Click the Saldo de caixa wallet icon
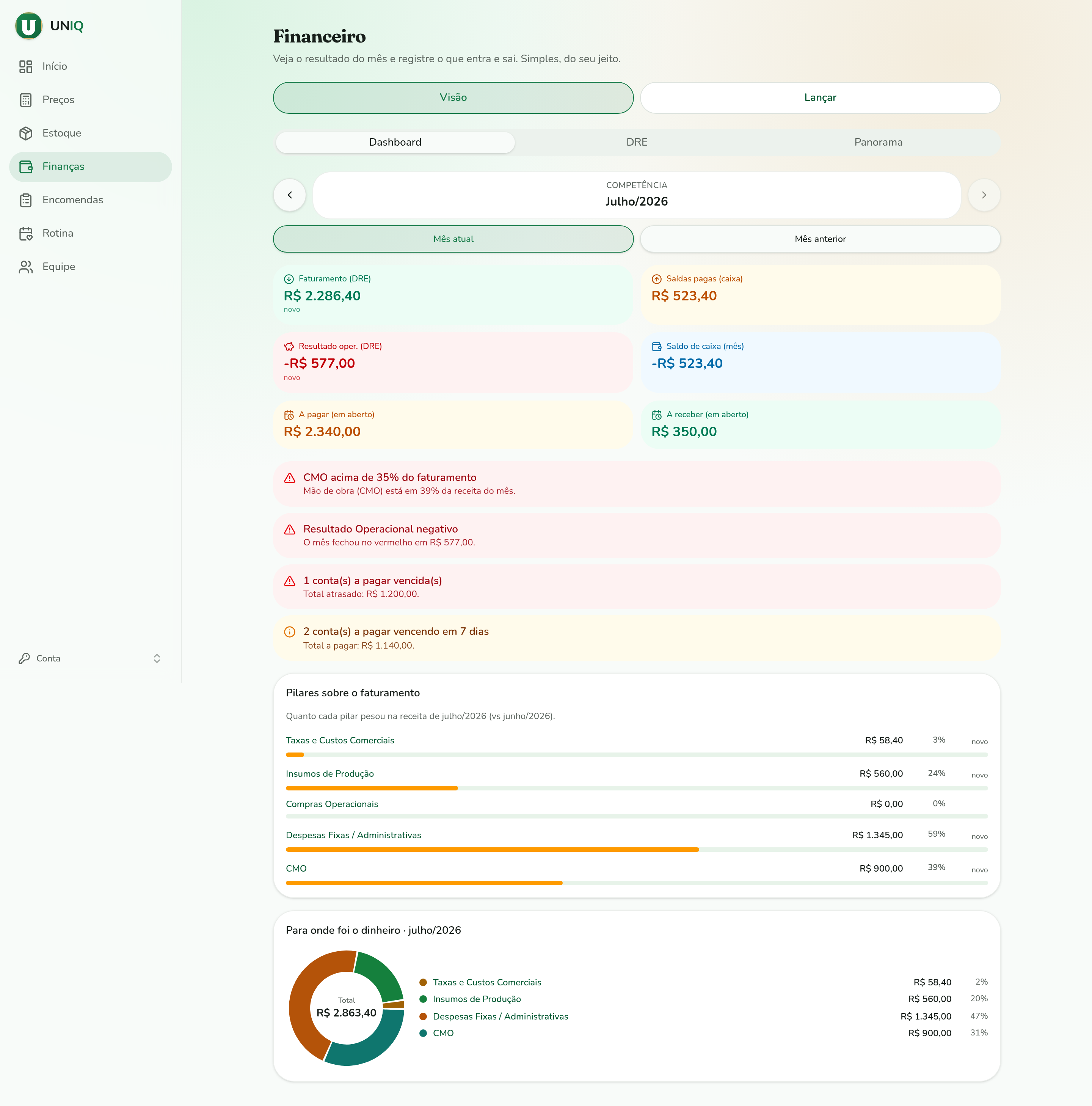This screenshot has width=1092, height=1106. (x=656, y=346)
